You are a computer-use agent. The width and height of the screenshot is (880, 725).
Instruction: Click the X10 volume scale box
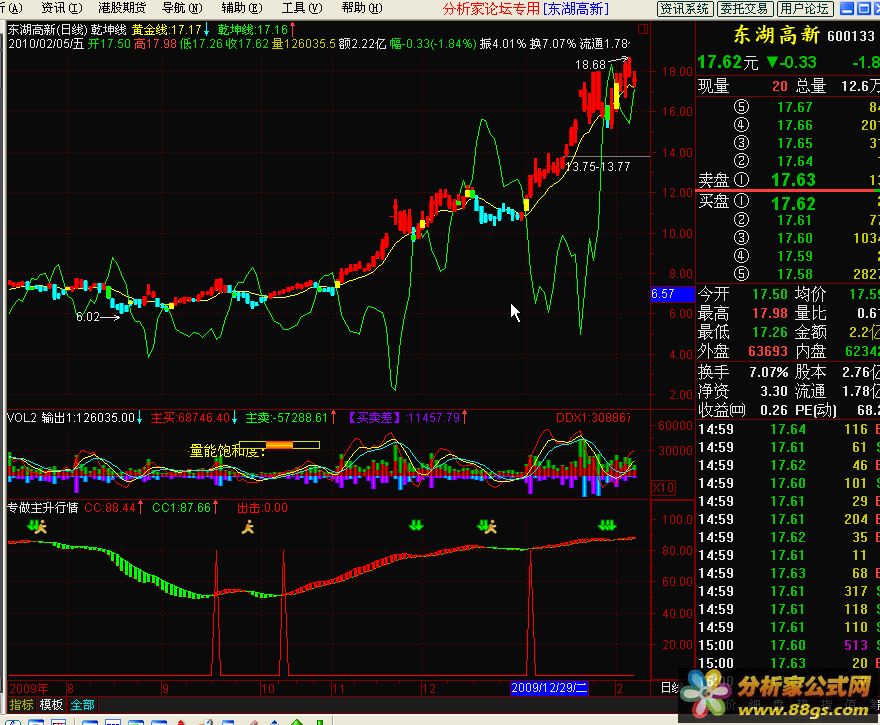tap(663, 488)
